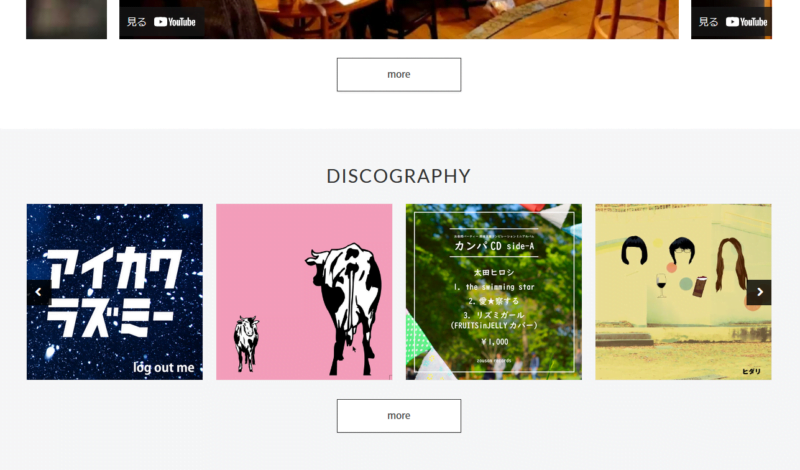
Task: Click the wine glass on yellow album
Action: coord(662,285)
